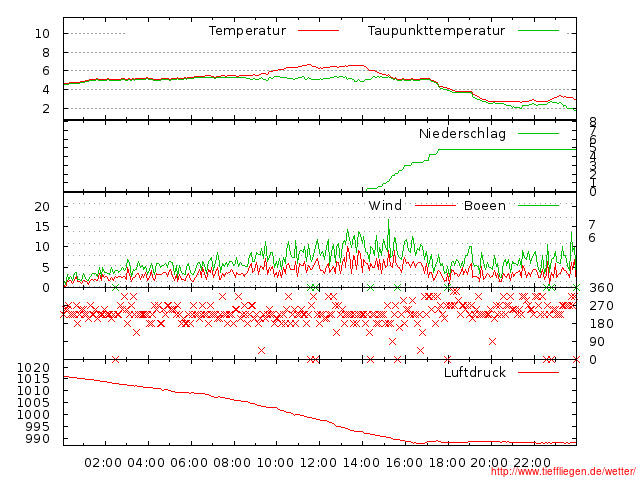Click the 360 wind direction axis value
The width and height of the screenshot is (640, 480).
601,288
